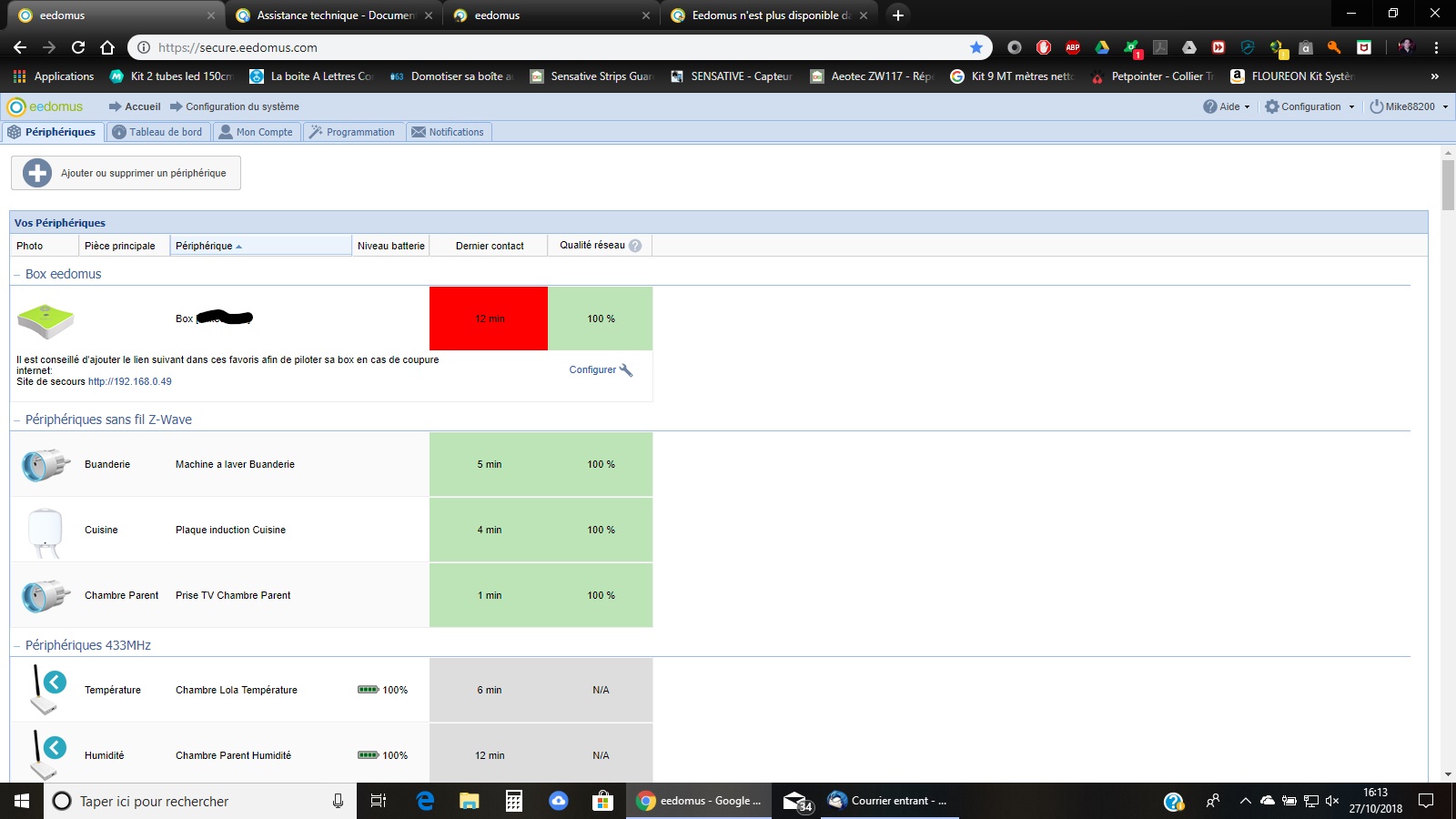Click the Box row 100 % network quality cell
Screen dimensions: 1456x819
601,318
